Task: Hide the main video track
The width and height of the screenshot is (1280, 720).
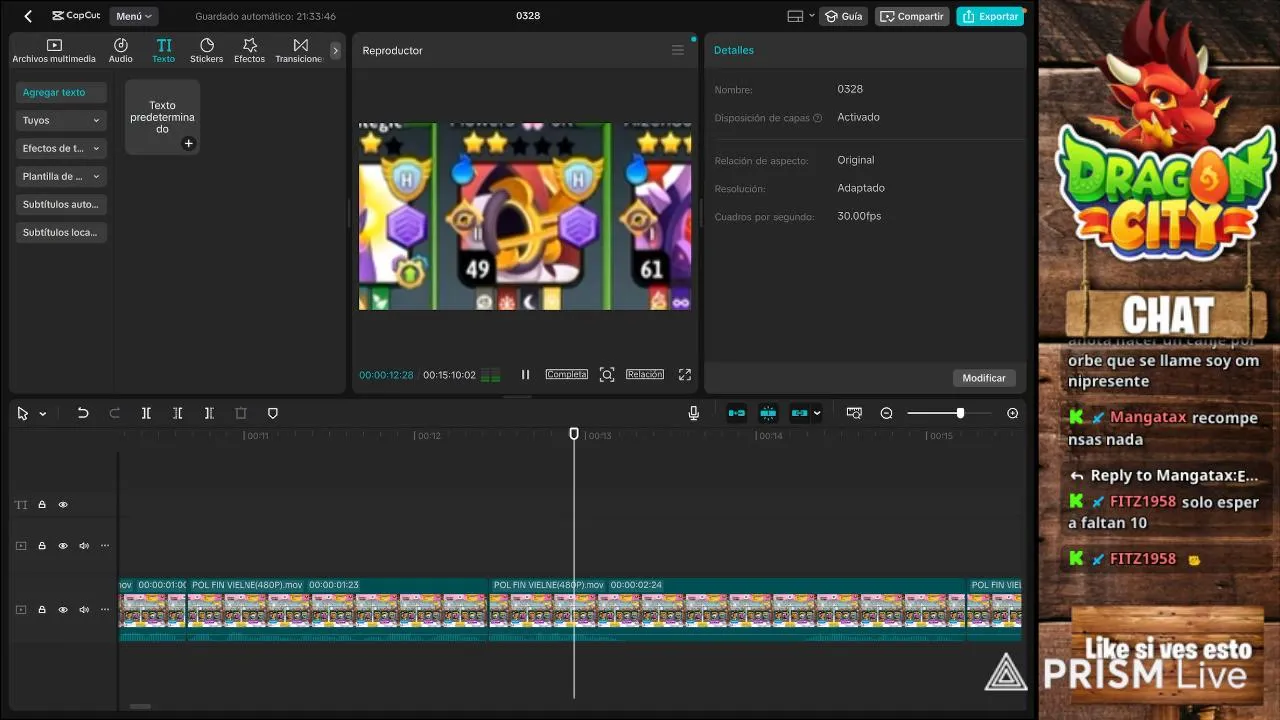Action: (63, 610)
